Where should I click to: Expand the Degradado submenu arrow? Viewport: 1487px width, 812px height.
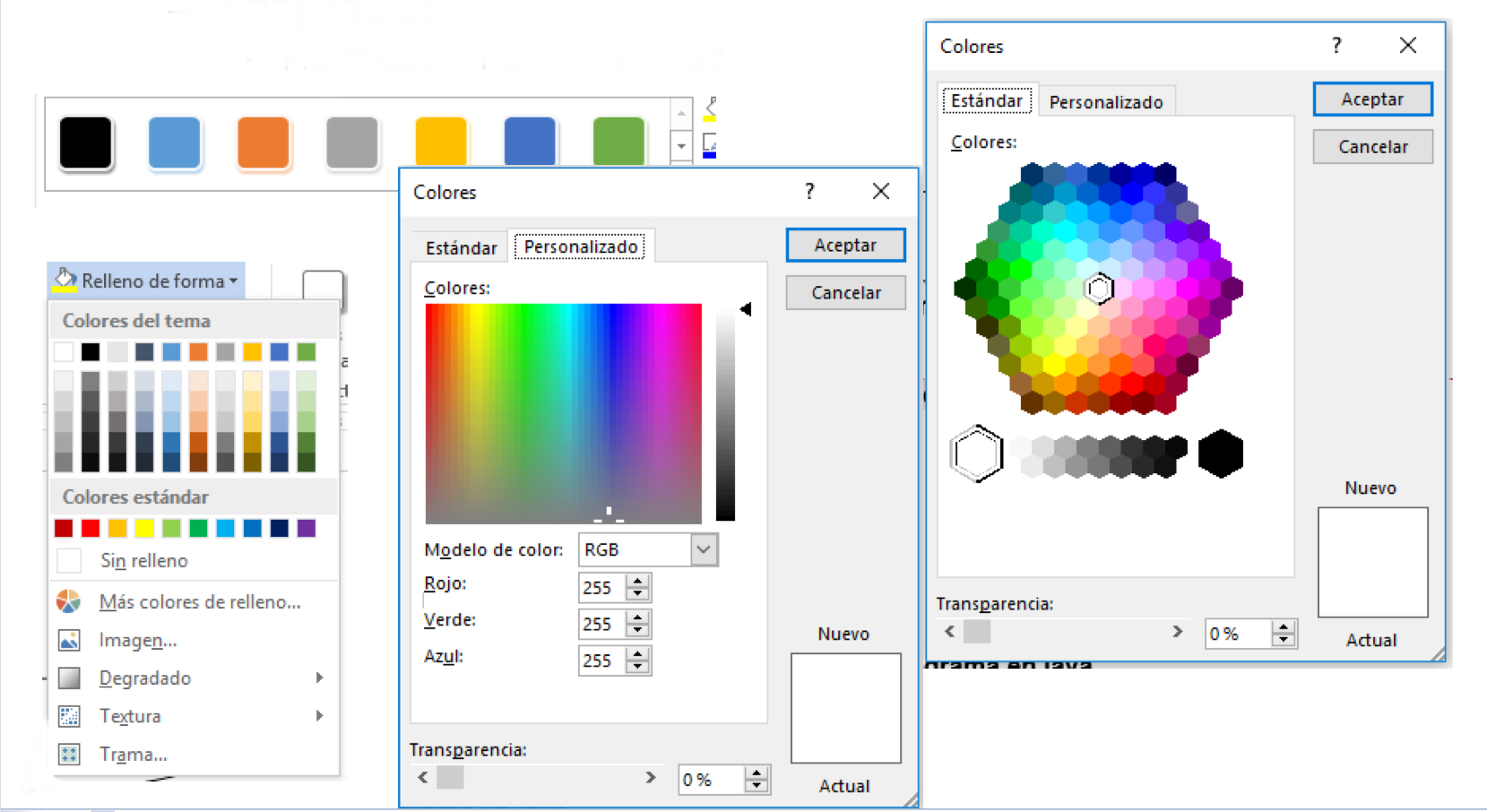[x=319, y=678]
